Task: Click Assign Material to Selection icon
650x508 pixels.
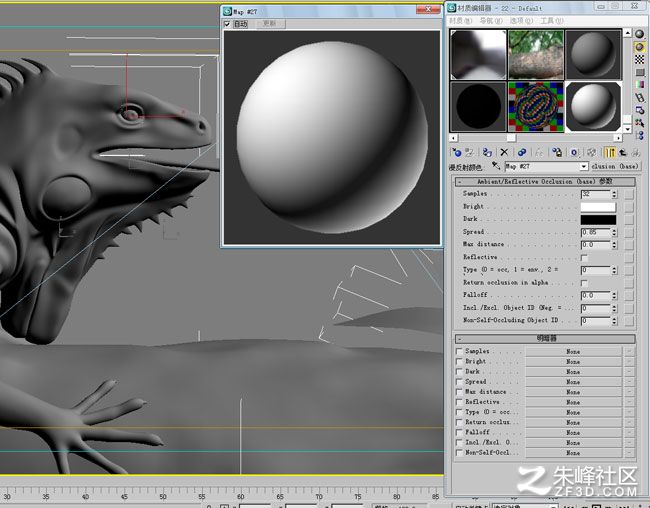Action: (x=487, y=152)
